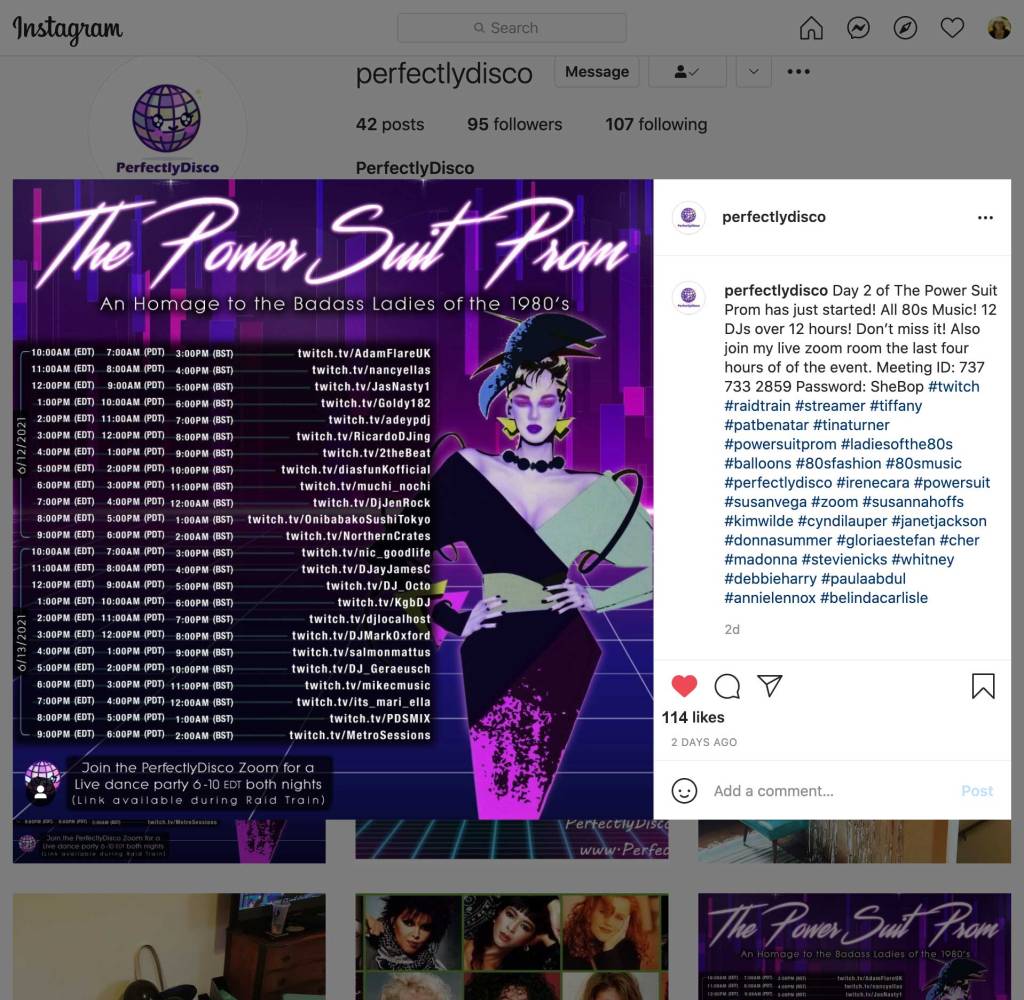Open the profile avatar in the header
The width and height of the screenshot is (1024, 1000).
pyautogui.click(x=999, y=28)
